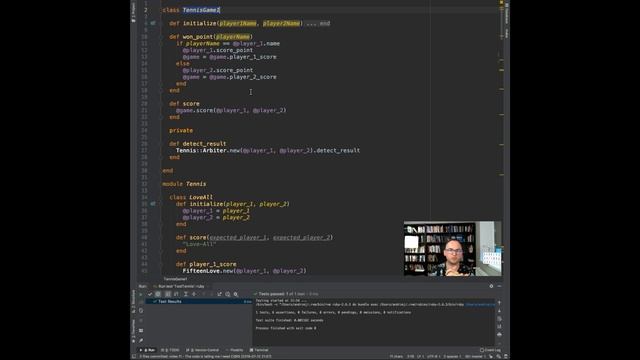The image size is (640, 360).
Task: Expand all test results
Action: 186,294
